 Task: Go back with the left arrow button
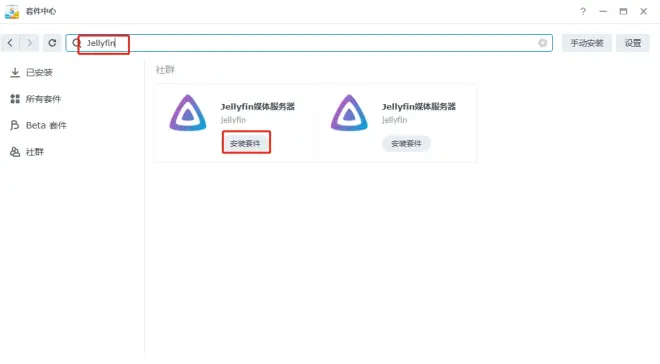click(10, 43)
